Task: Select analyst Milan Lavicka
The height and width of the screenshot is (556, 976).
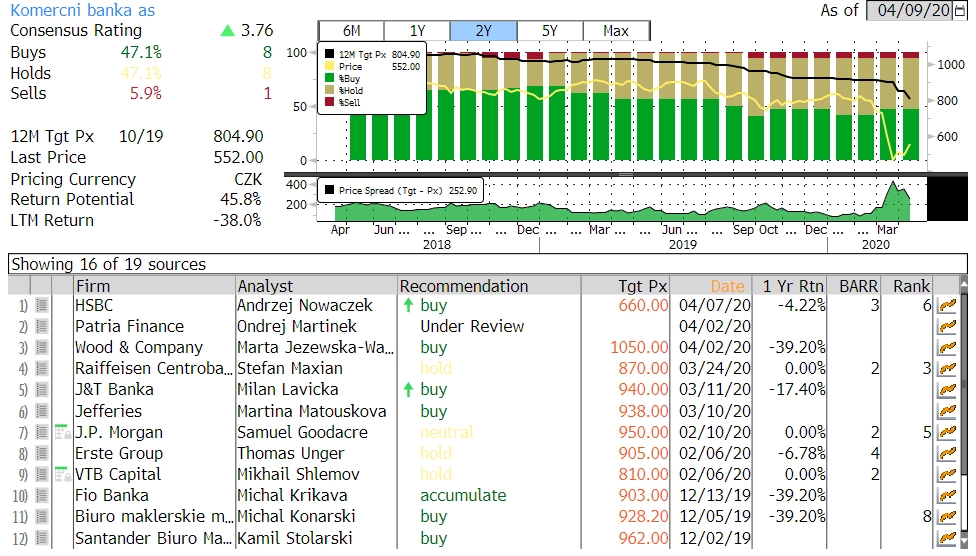Action: point(288,390)
